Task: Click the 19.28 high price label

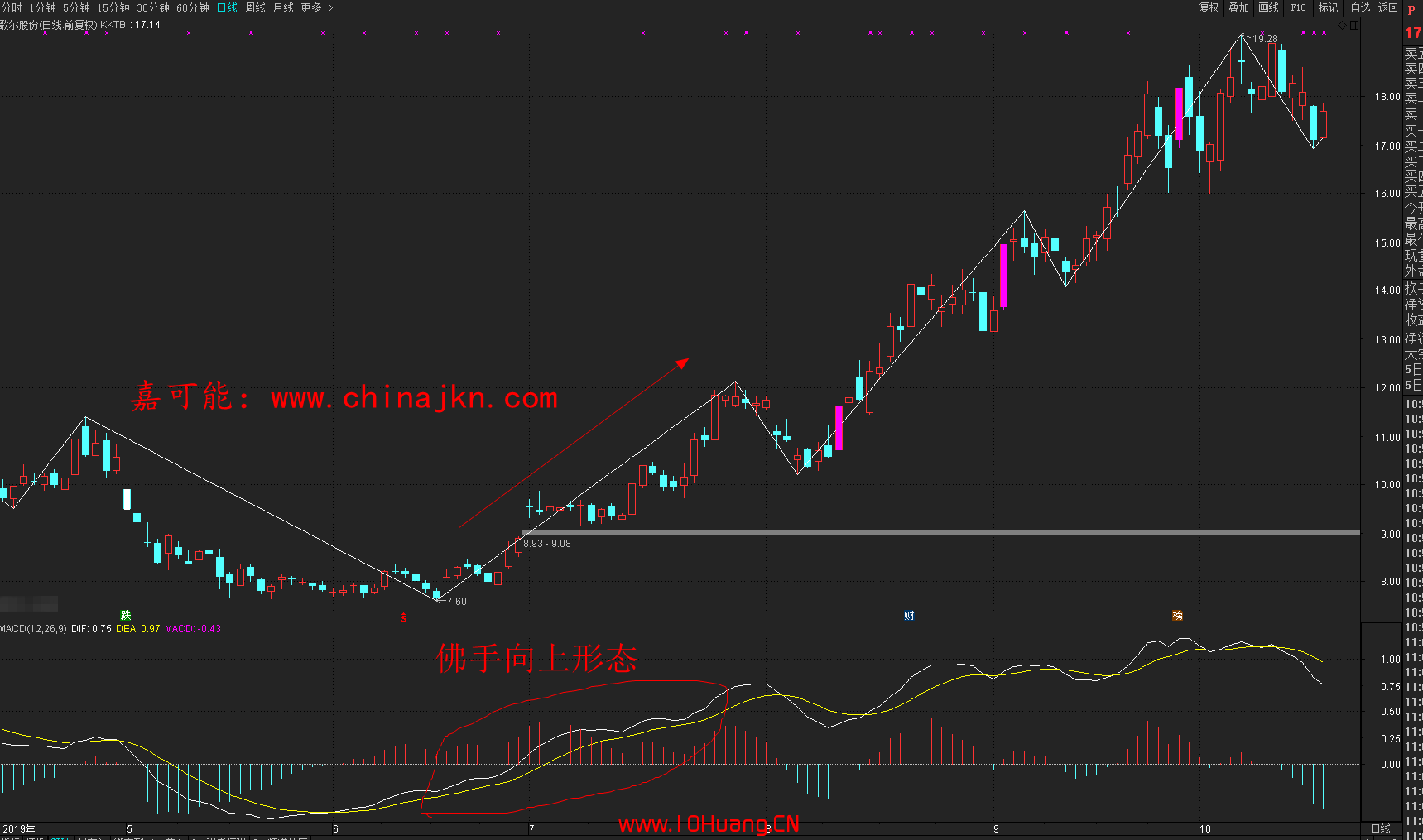Action: tap(1265, 39)
